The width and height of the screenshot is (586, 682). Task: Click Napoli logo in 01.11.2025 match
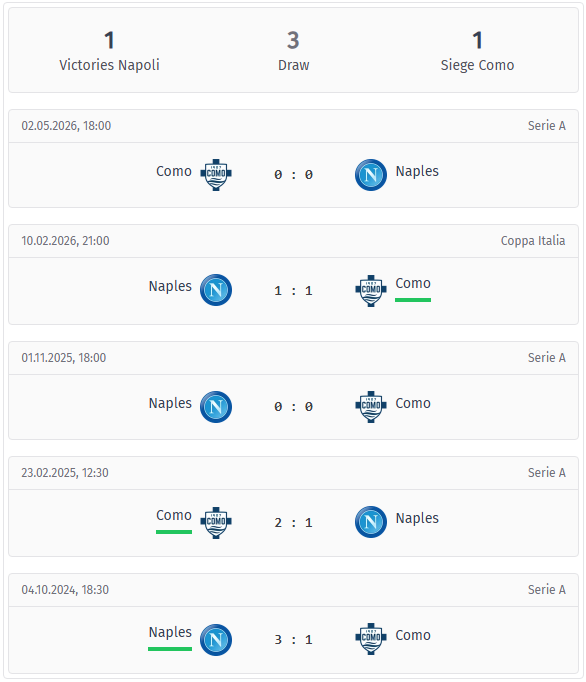pos(216,407)
